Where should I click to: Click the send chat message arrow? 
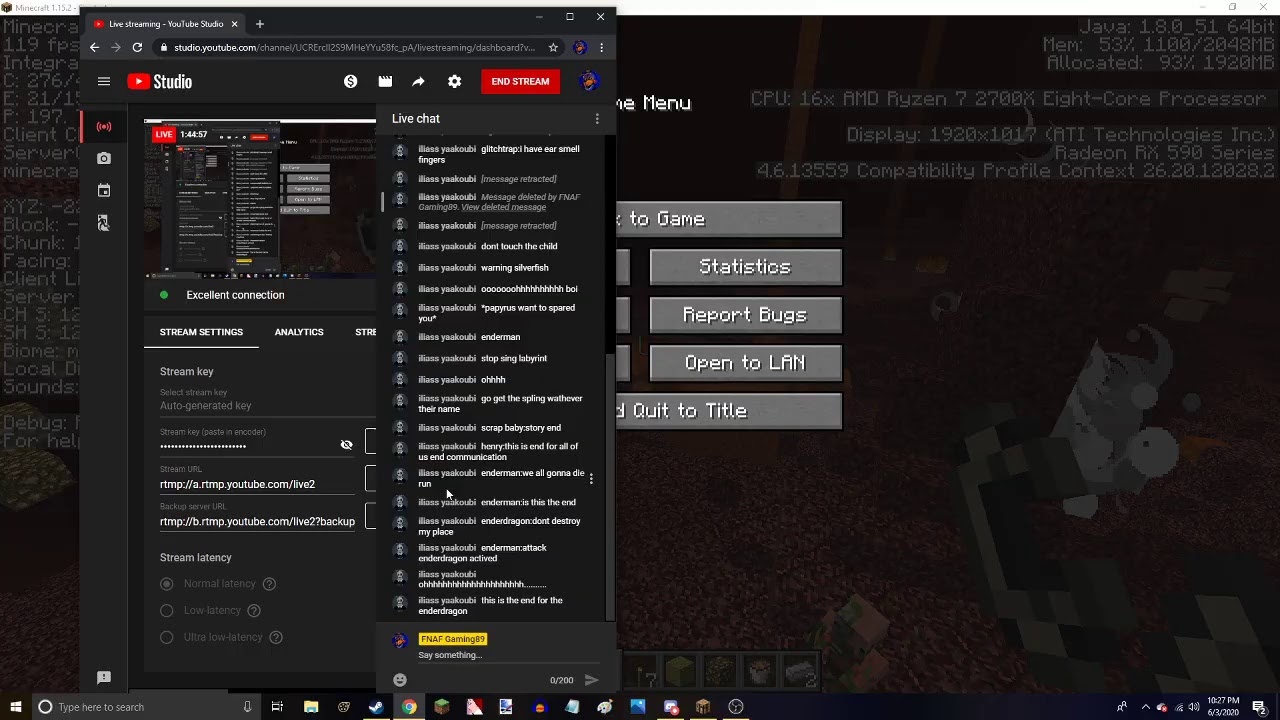pos(591,680)
